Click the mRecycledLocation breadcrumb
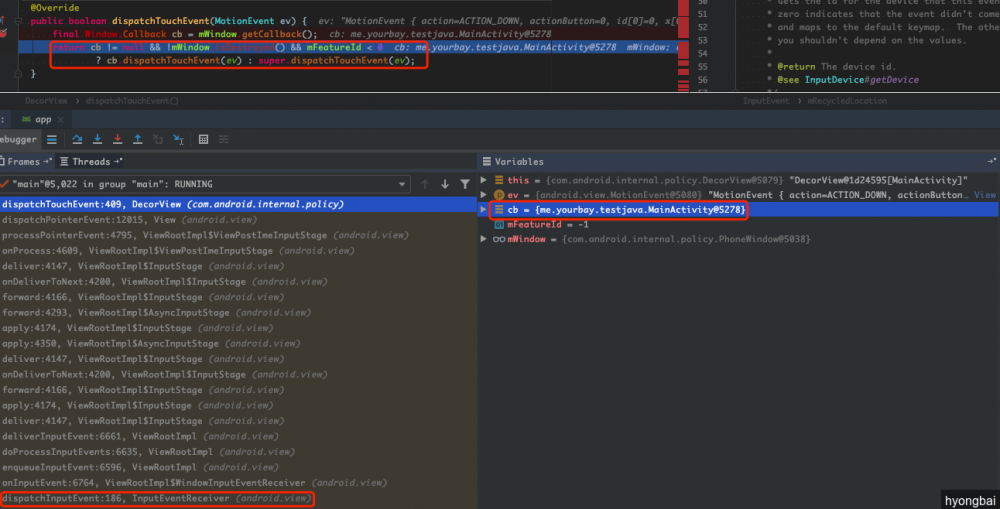 [846, 101]
